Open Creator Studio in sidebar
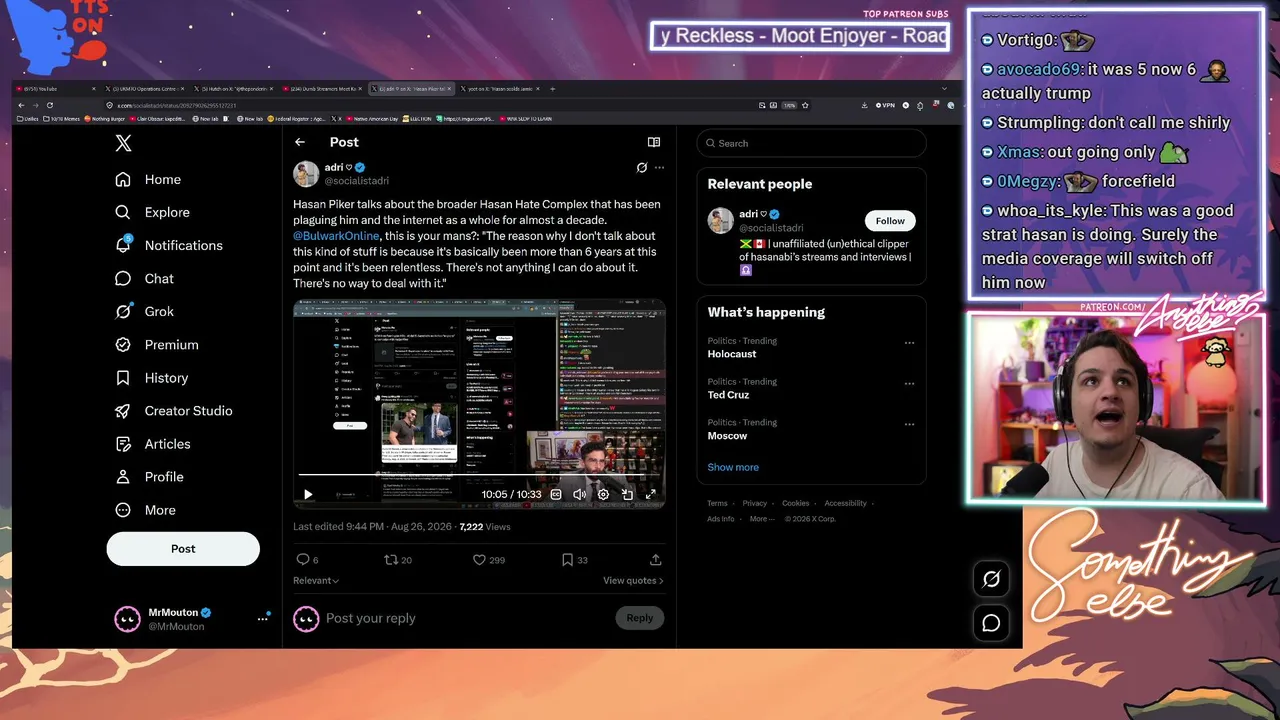The image size is (1280, 720). (173, 411)
